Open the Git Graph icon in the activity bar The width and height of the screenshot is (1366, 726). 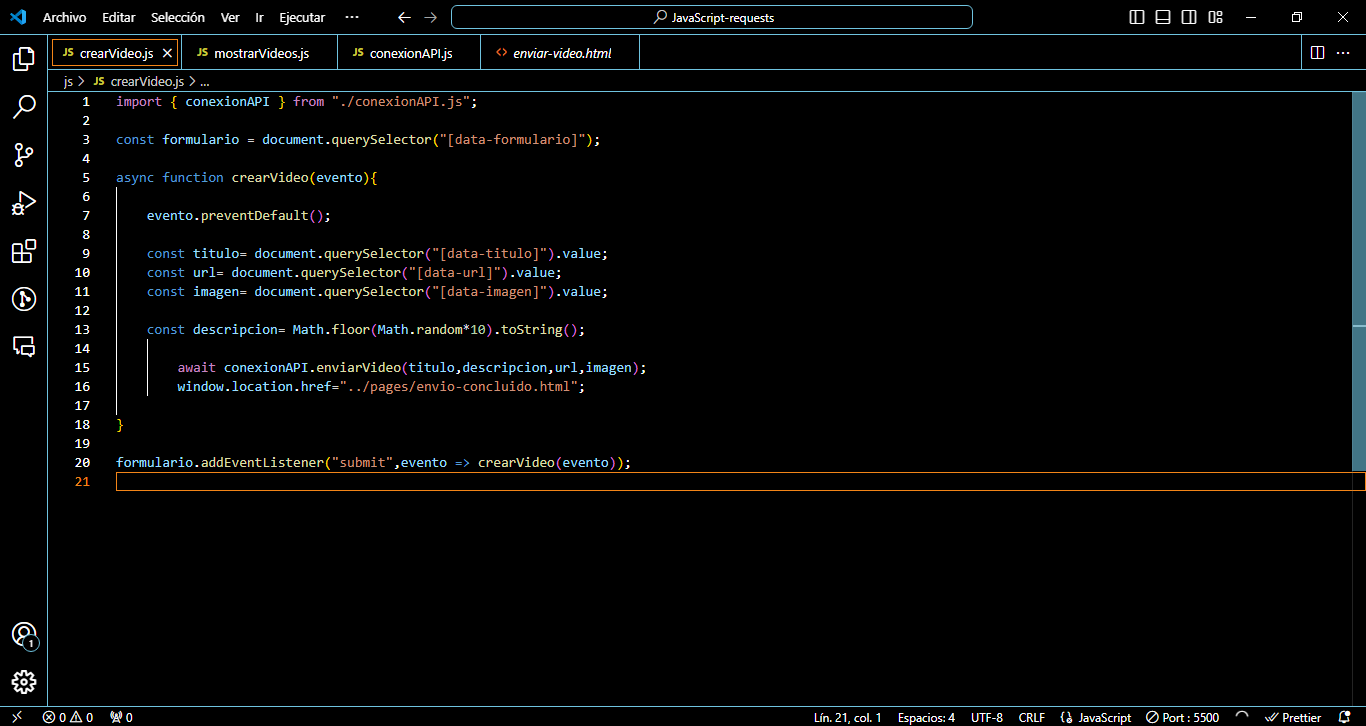click(23, 299)
